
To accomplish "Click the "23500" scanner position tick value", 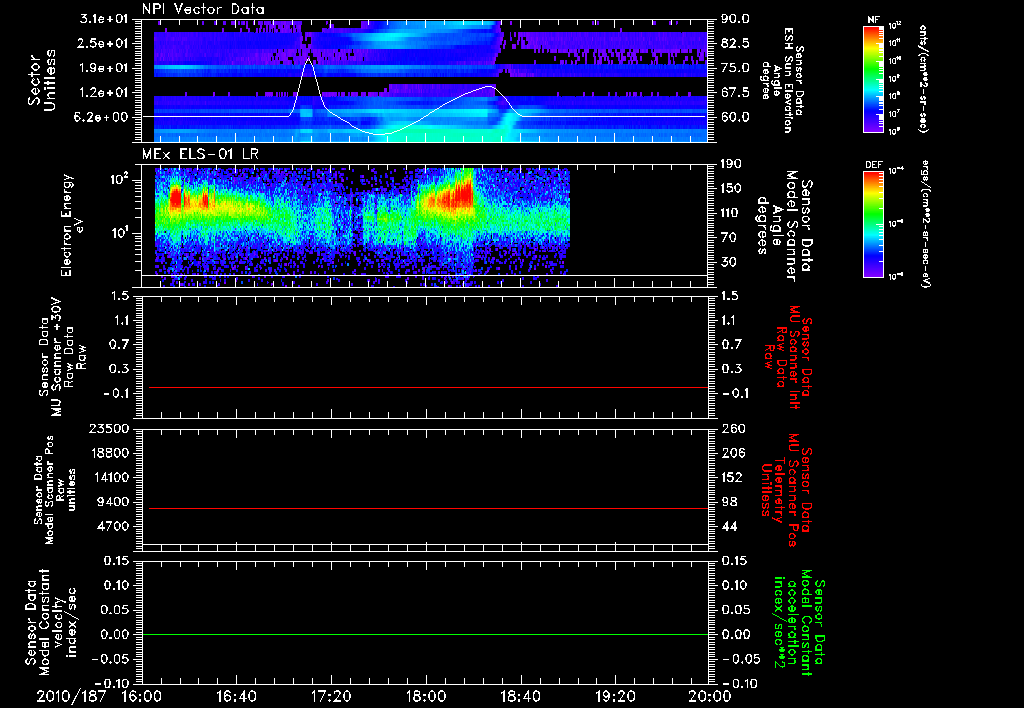I will (x=108, y=429).
